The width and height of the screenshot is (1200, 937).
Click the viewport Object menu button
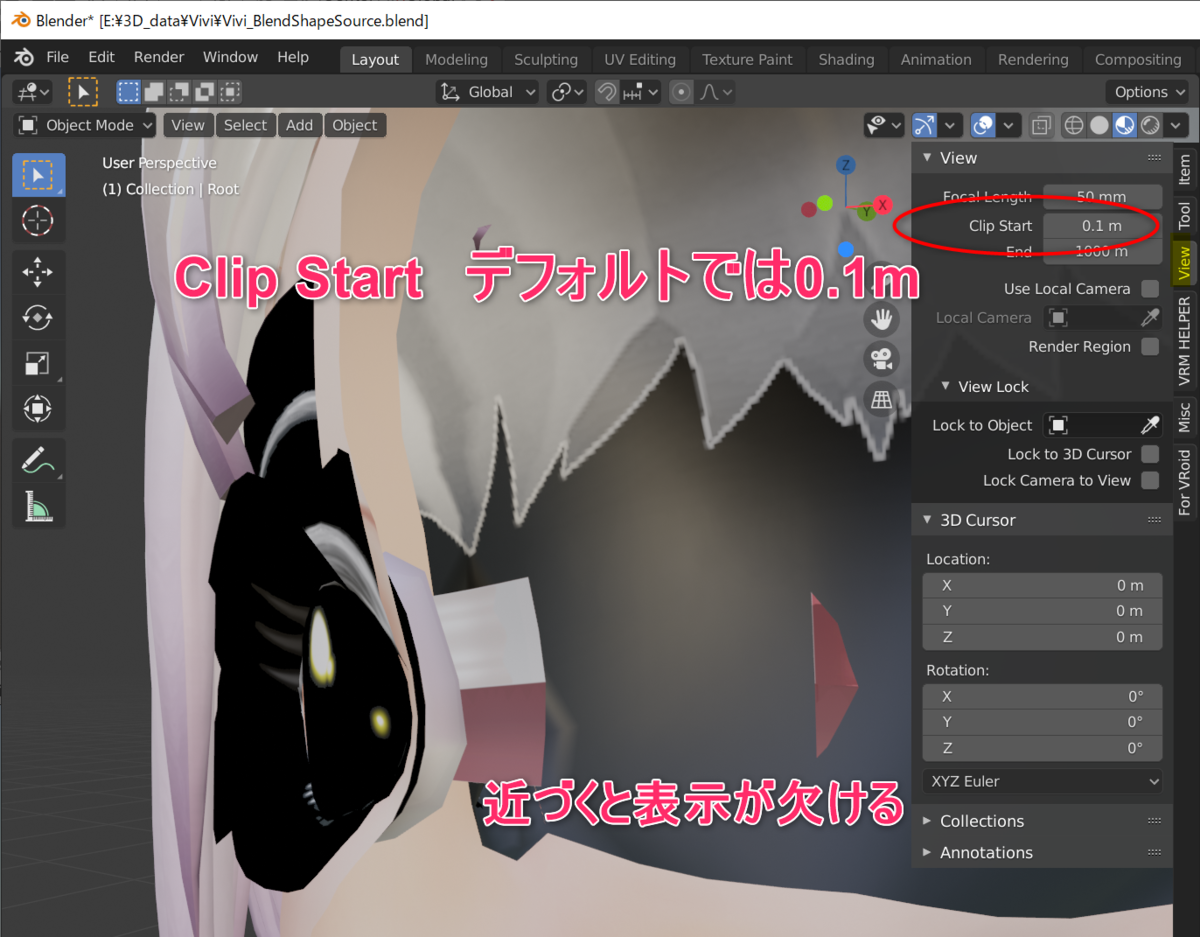click(355, 126)
